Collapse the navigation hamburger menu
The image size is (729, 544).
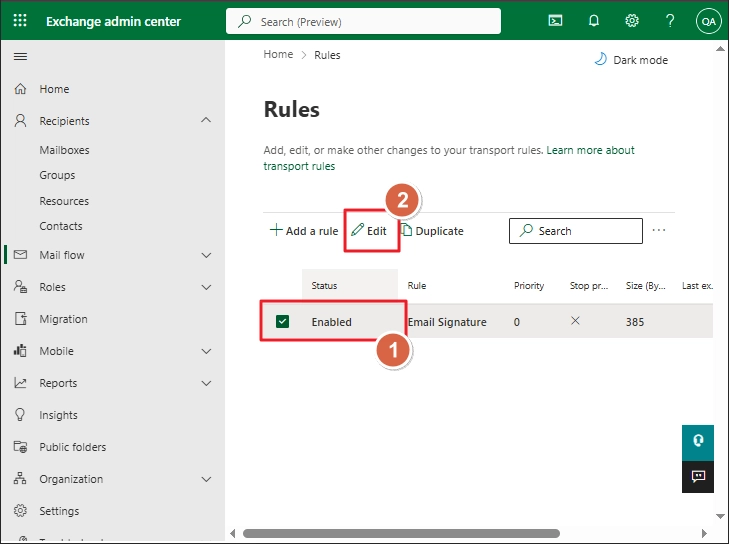tap(20, 57)
